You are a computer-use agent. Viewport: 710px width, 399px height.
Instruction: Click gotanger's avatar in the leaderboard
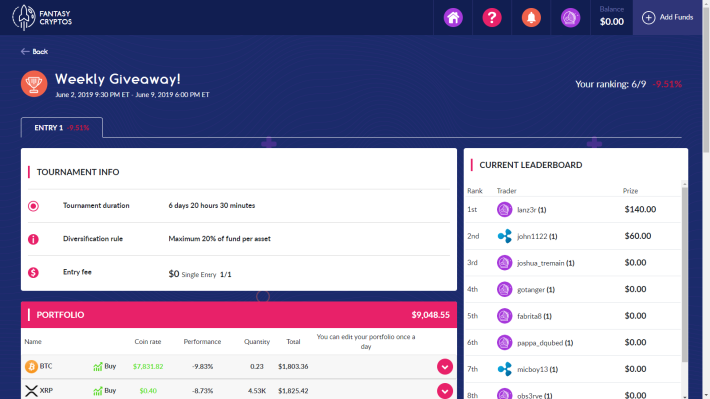point(504,289)
